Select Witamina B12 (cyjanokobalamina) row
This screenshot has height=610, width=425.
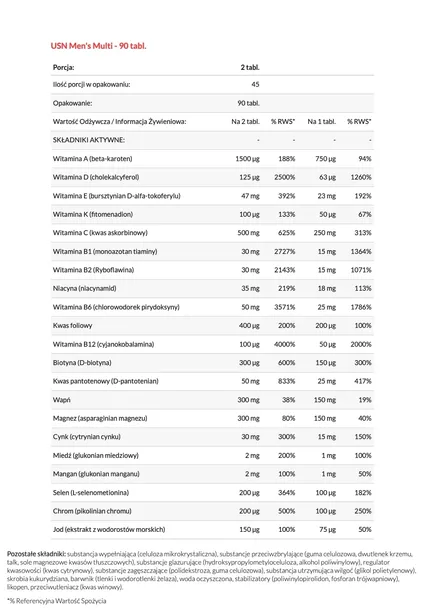click(x=212, y=344)
